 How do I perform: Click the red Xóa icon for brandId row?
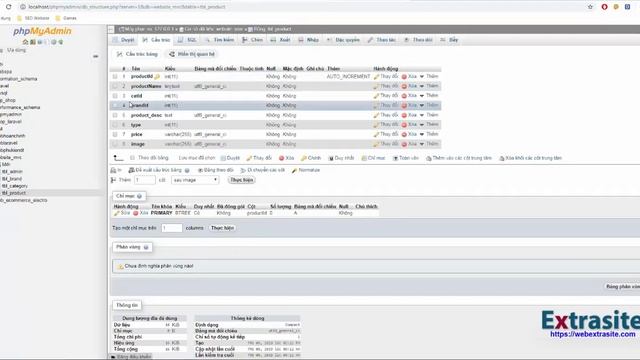tap(404, 106)
